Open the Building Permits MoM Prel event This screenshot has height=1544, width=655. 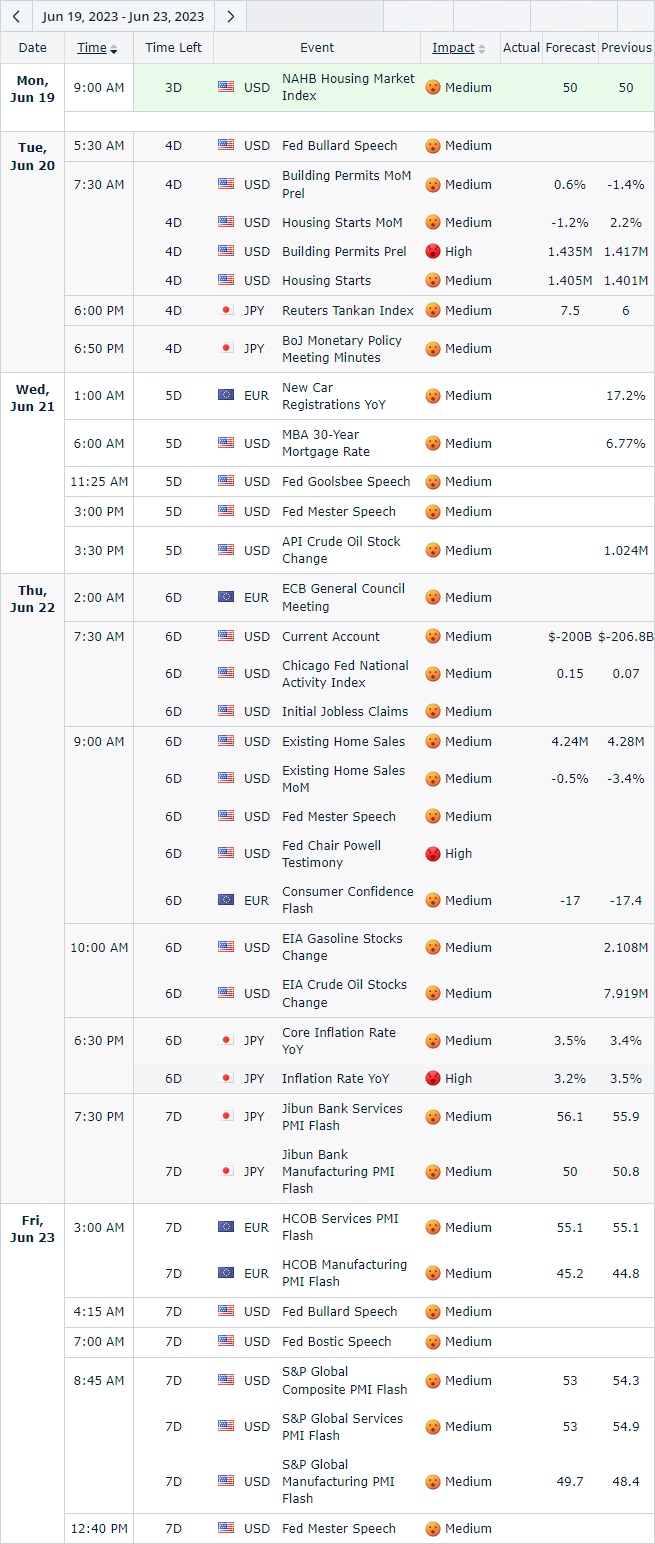click(346, 184)
